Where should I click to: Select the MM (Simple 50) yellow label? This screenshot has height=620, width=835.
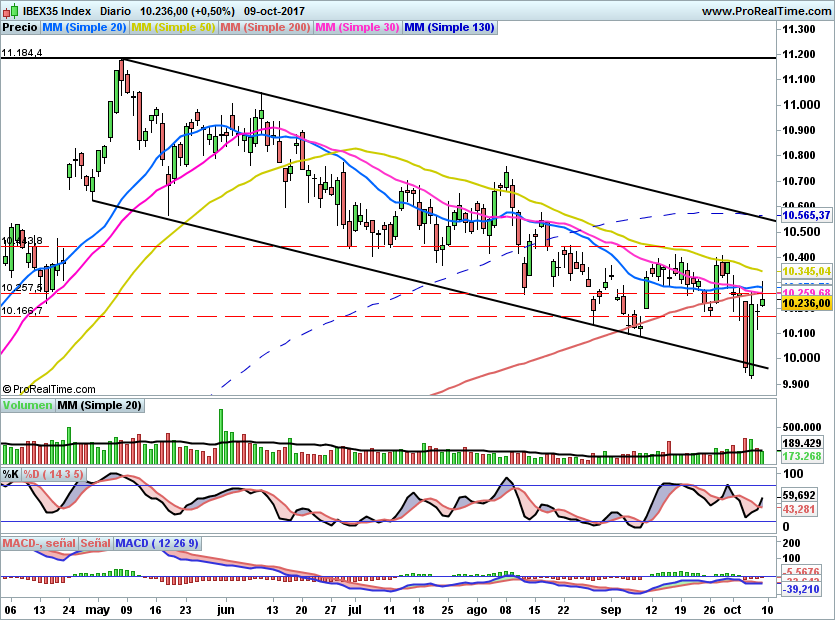click(x=173, y=27)
